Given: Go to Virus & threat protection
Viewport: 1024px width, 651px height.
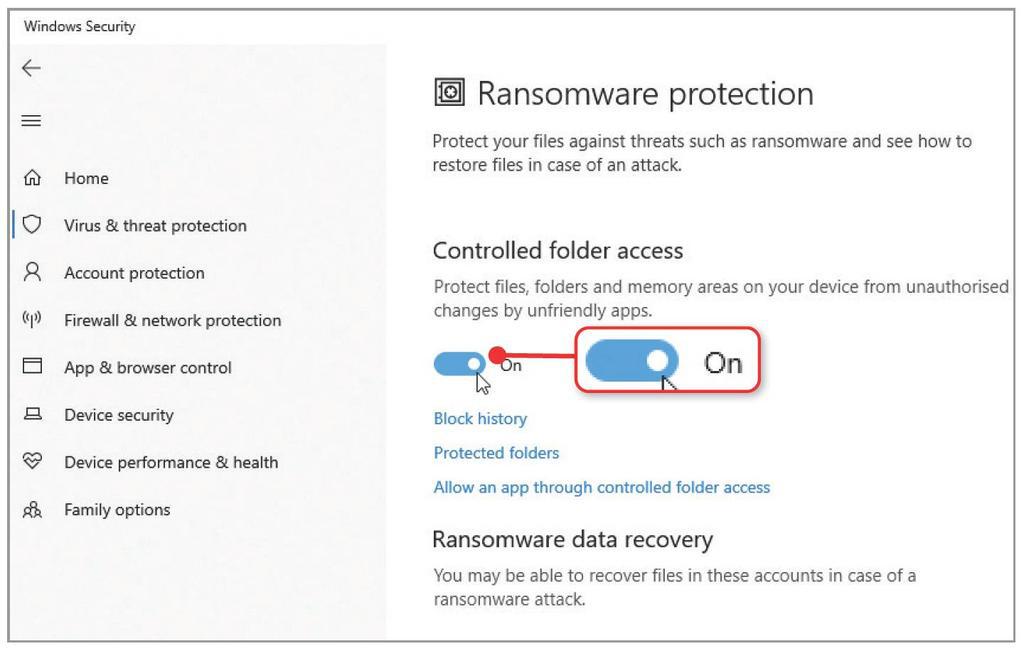Looking at the screenshot, I should tap(155, 226).
